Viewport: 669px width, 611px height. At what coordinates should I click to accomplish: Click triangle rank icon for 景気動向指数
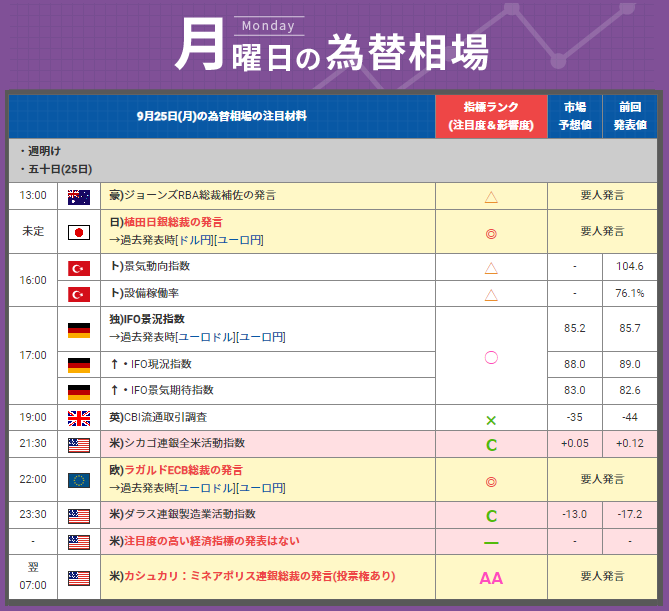(491, 268)
